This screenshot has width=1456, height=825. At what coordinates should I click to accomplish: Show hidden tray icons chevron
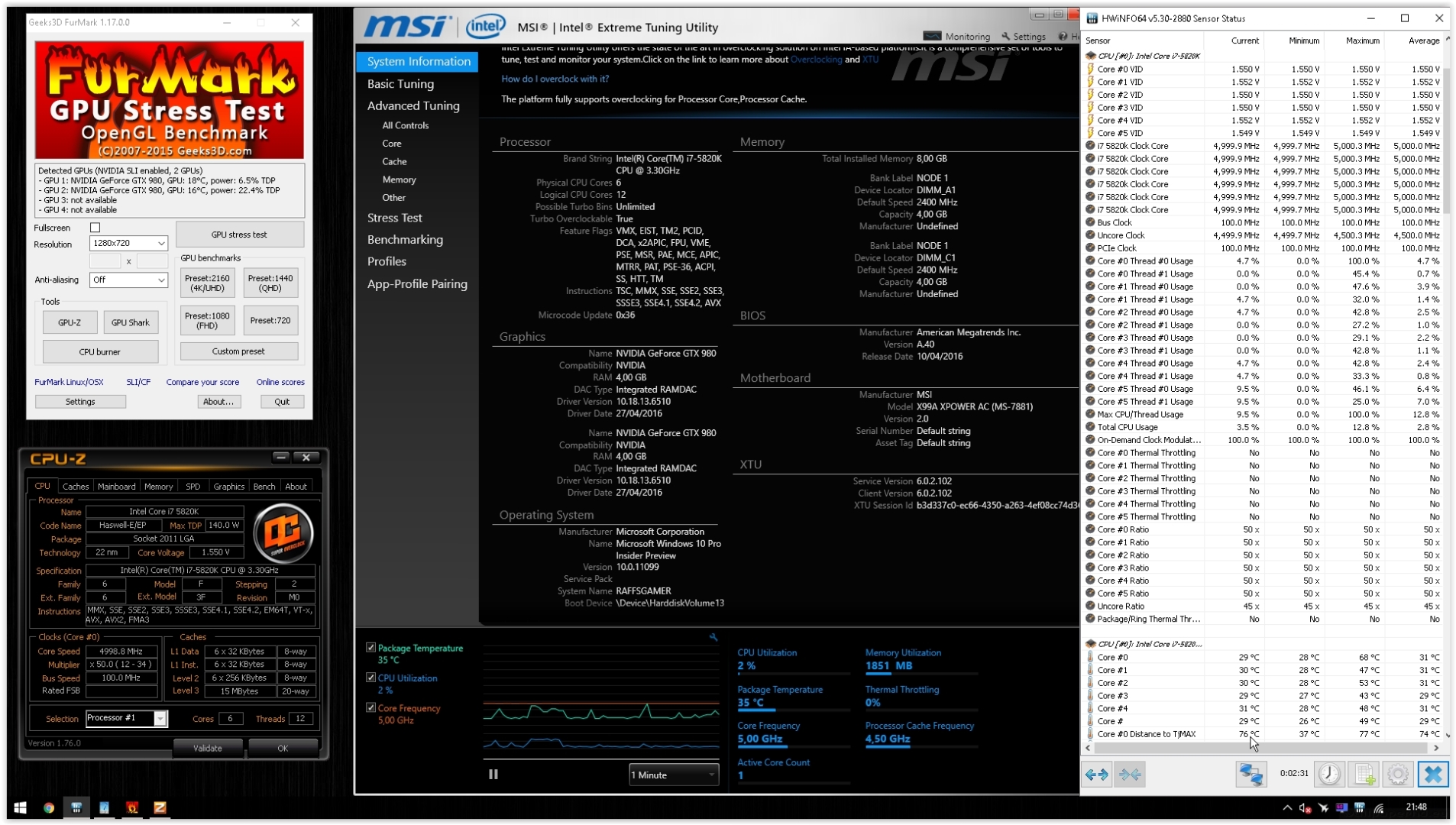coord(1287,807)
